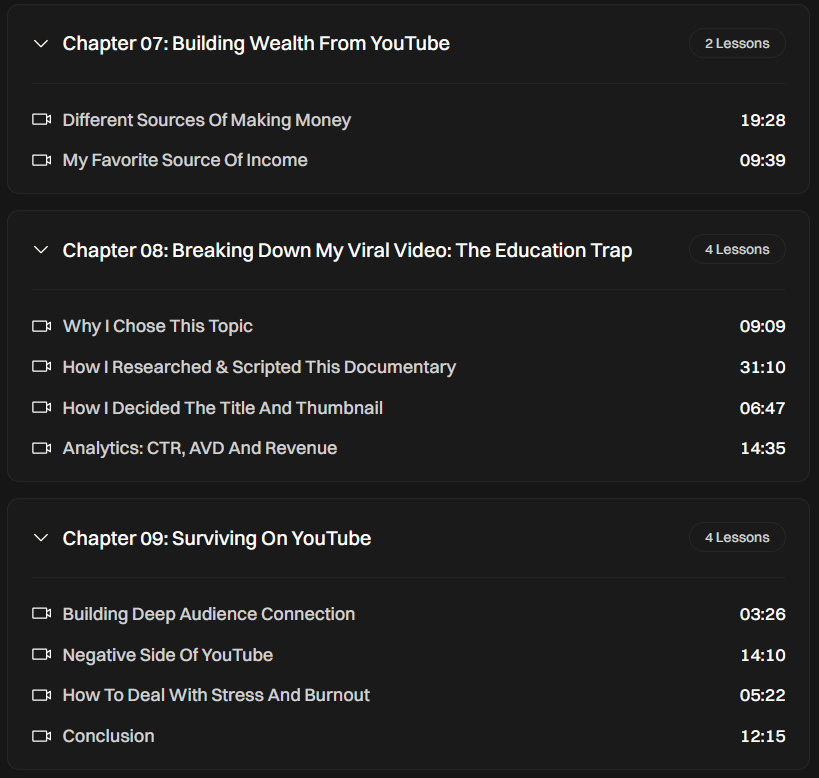Click video icon beside Analytics: CTR, AVD And Revenue
The width and height of the screenshot is (819, 778).
click(41, 448)
